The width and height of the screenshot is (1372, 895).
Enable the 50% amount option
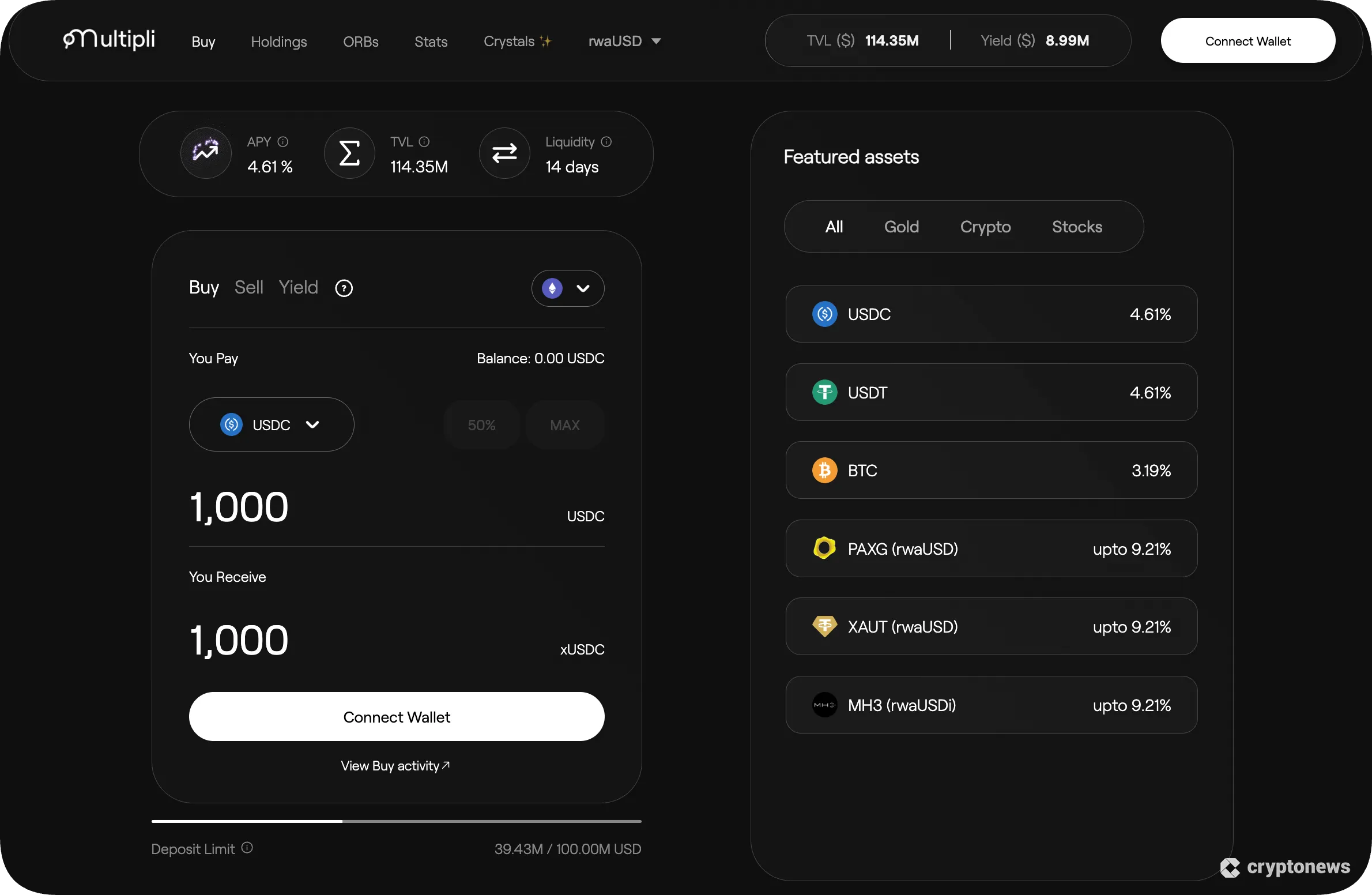481,424
